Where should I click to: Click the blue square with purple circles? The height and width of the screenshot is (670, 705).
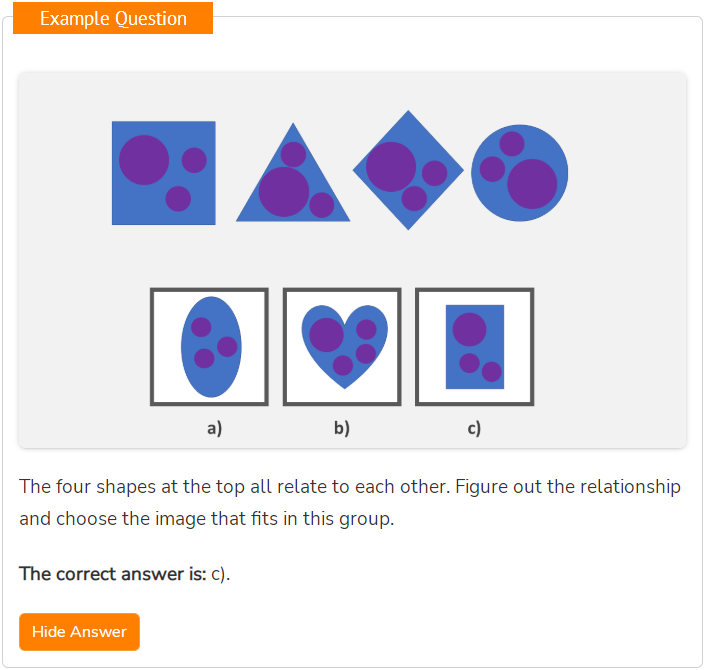point(164,173)
